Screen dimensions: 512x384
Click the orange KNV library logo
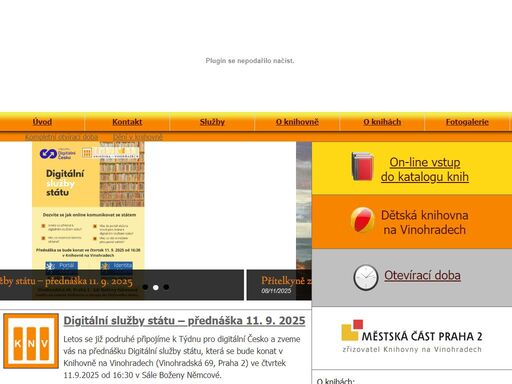31,341
